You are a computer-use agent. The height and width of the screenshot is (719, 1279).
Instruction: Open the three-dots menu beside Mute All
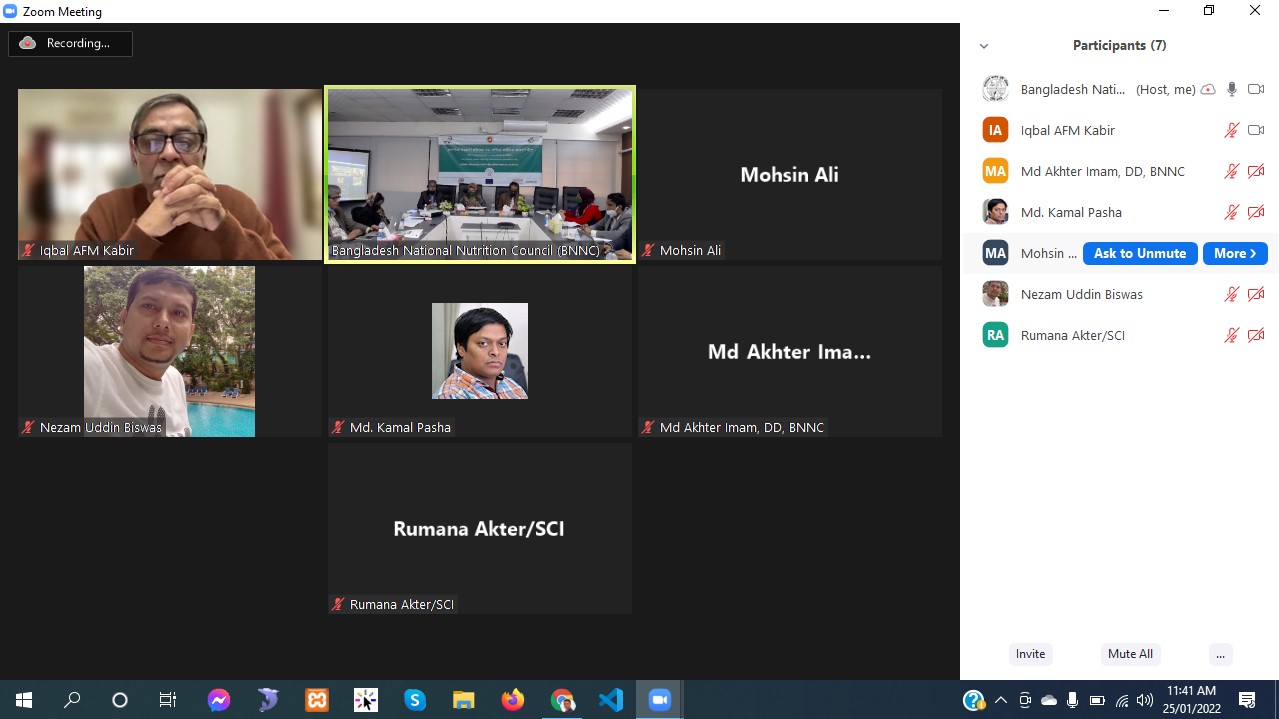pyautogui.click(x=1218, y=654)
